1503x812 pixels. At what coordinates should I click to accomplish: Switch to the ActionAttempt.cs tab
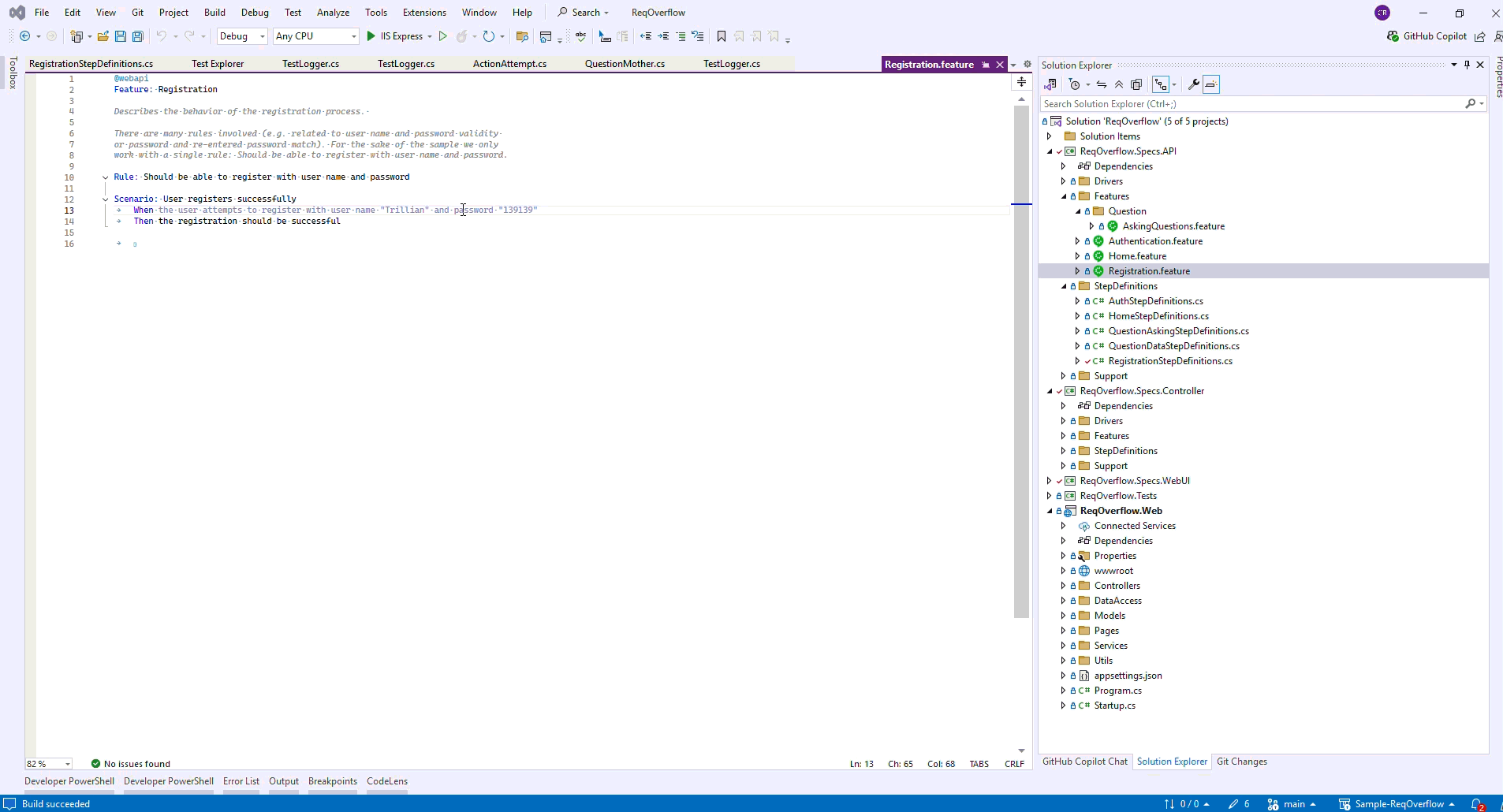pyautogui.click(x=509, y=64)
